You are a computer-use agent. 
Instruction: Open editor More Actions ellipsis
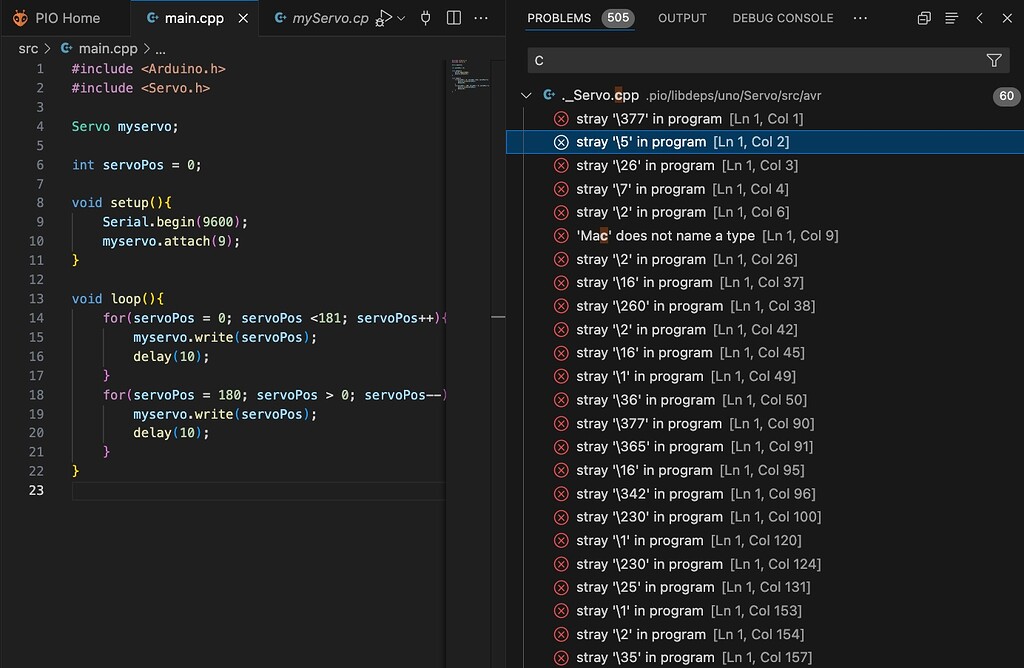tap(481, 18)
